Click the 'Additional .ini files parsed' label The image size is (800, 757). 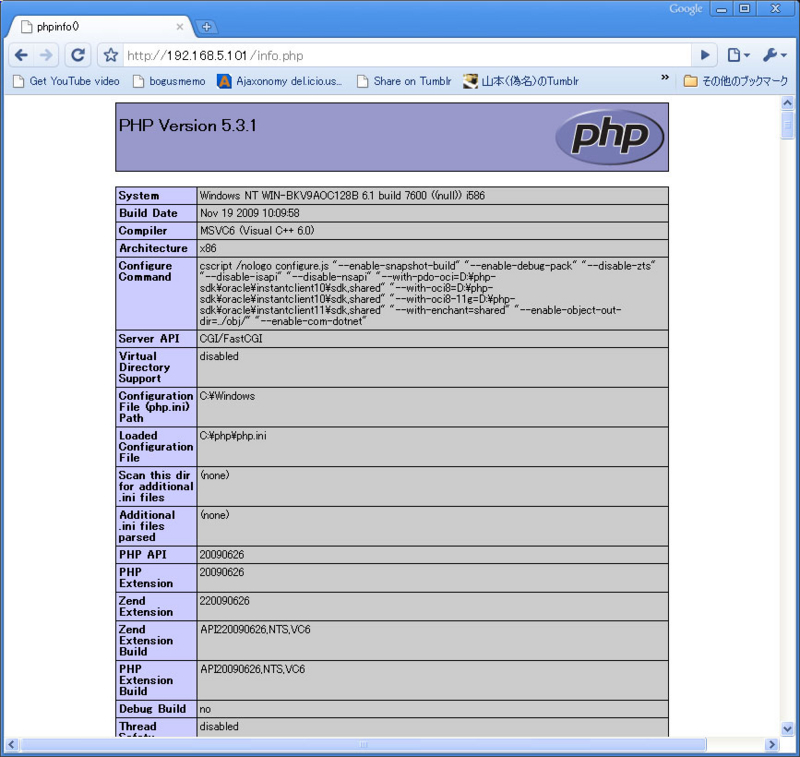[x=147, y=526]
